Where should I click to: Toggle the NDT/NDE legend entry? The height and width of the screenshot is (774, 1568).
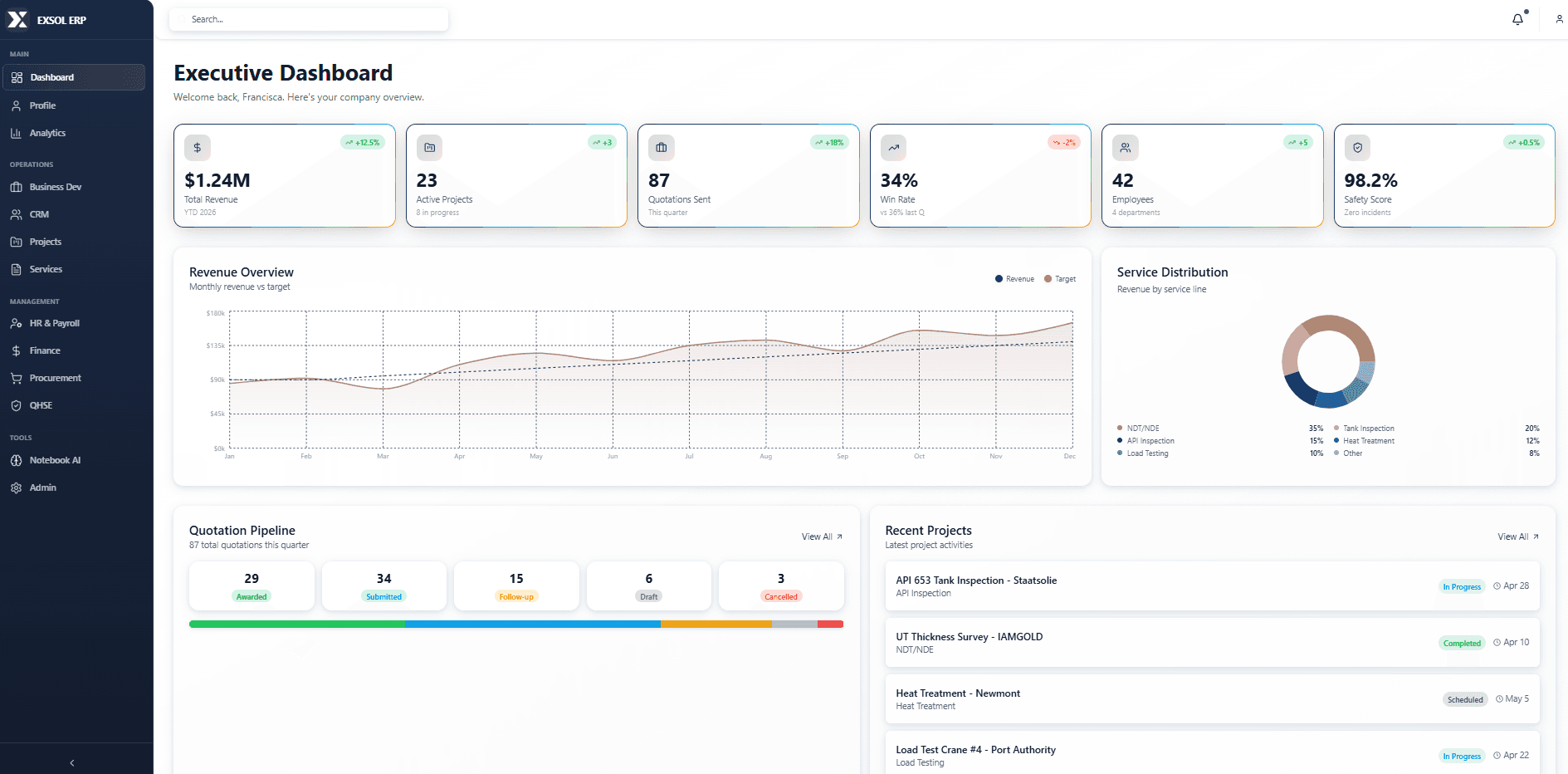tap(1138, 429)
